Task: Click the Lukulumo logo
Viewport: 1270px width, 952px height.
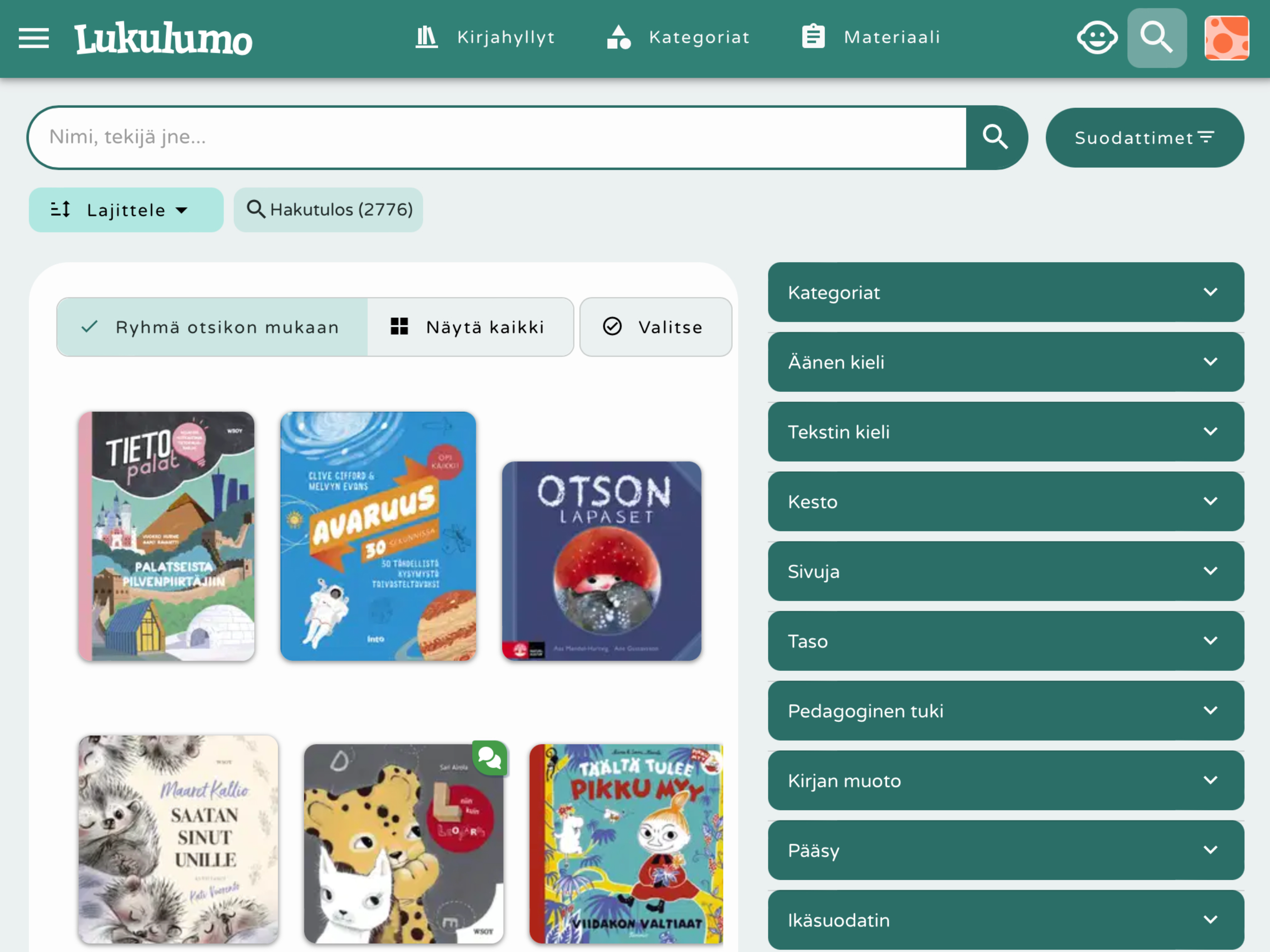Action: coord(163,39)
